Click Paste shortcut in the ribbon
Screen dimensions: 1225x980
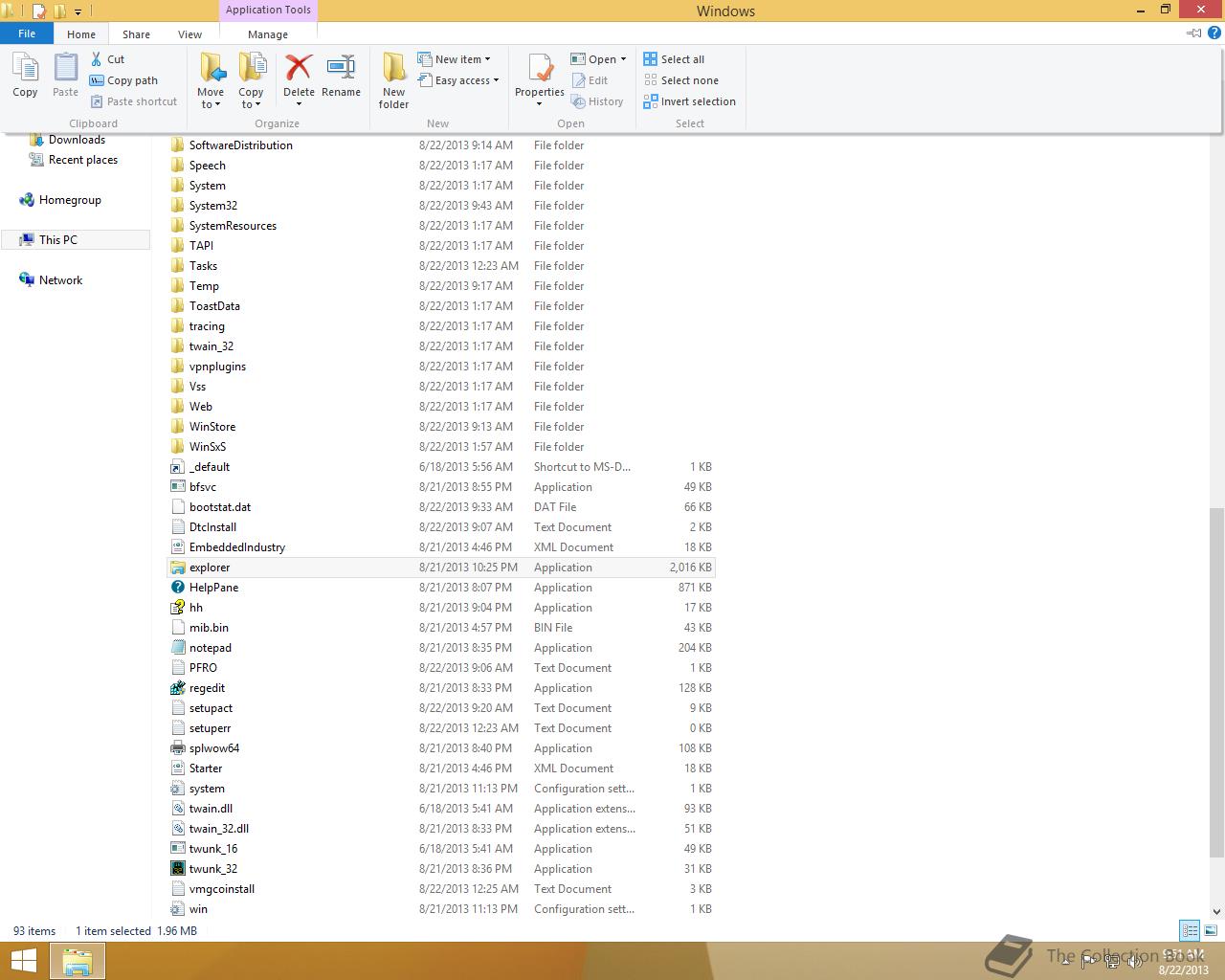tap(134, 101)
